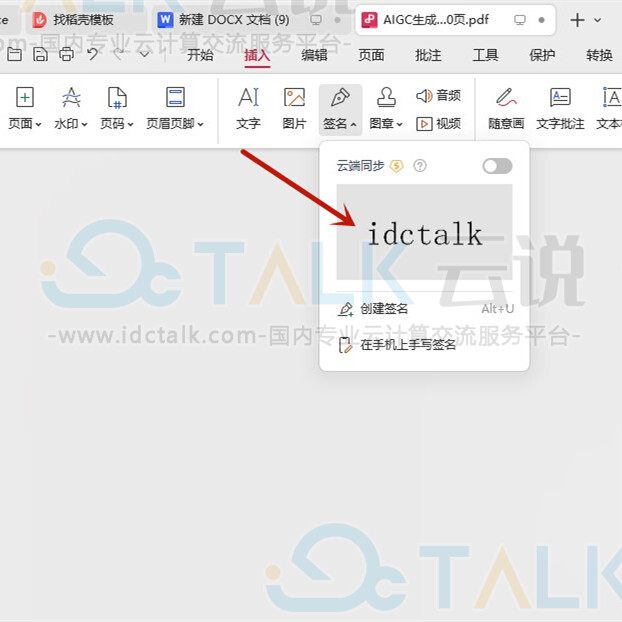Open the 转换 ribbon tab
The height and width of the screenshot is (622, 622).
tap(599, 55)
